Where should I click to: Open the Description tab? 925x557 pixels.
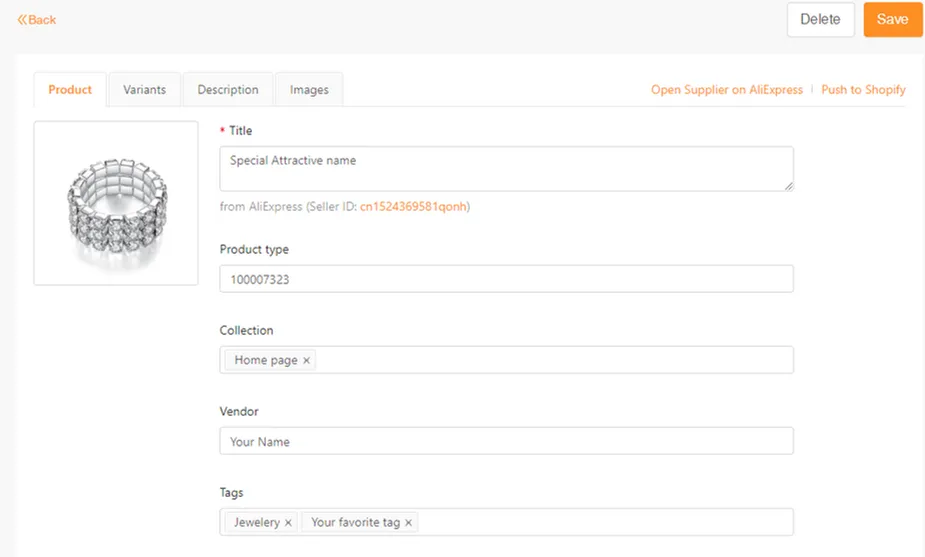coord(228,90)
